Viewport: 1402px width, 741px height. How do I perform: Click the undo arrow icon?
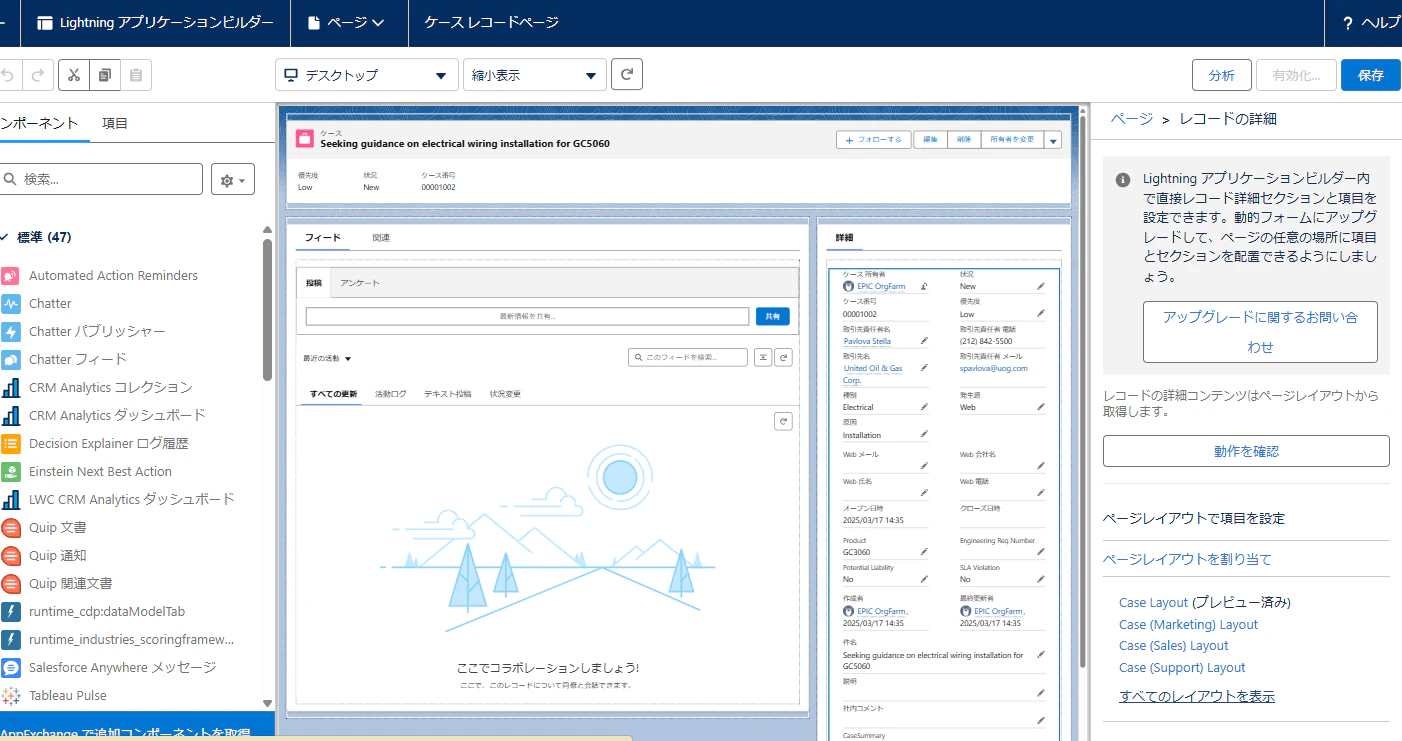pos(9,75)
